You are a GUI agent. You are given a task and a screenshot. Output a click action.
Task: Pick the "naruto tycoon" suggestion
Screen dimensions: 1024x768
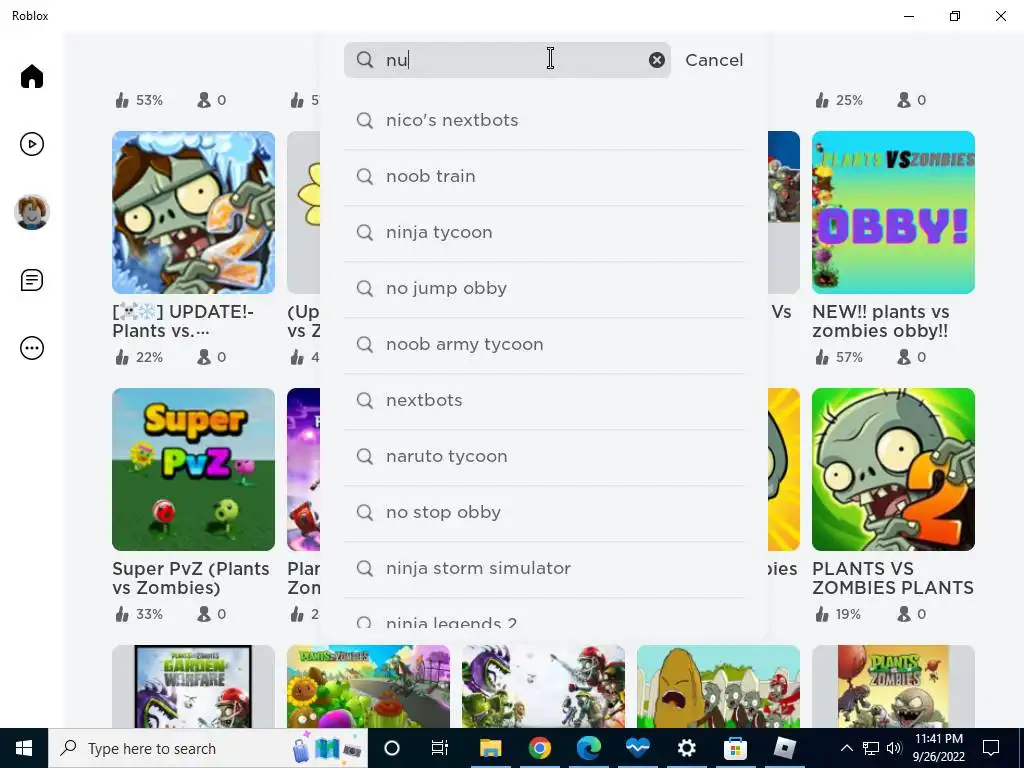(x=545, y=456)
